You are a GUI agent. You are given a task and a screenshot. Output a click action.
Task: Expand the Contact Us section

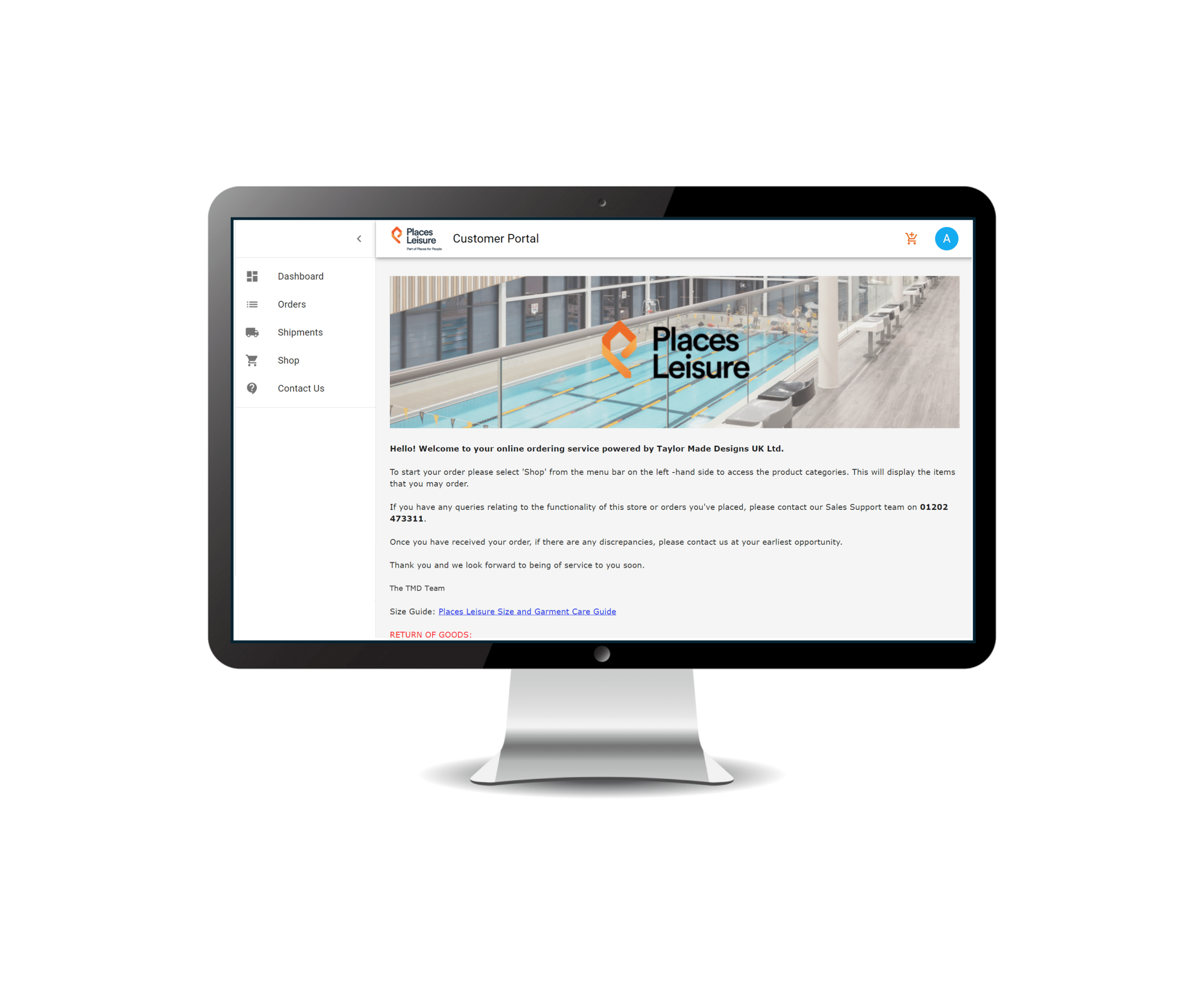300,388
